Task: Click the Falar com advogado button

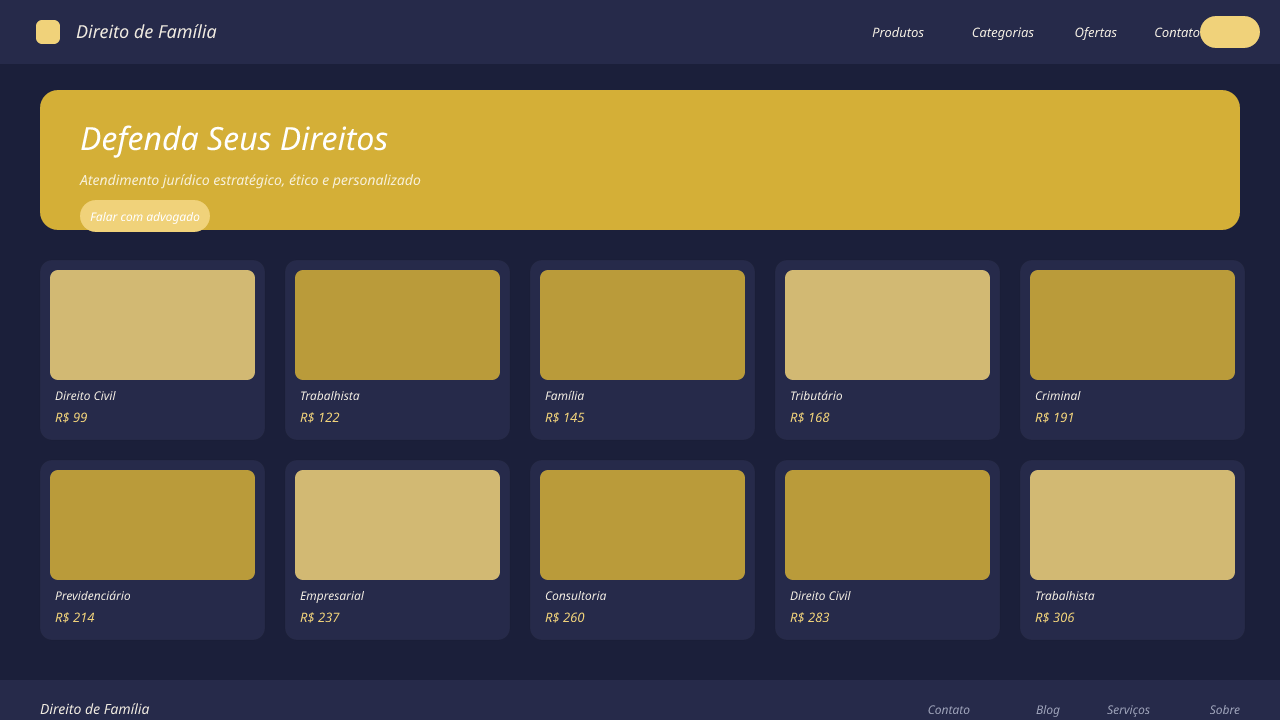Action: (x=145, y=216)
